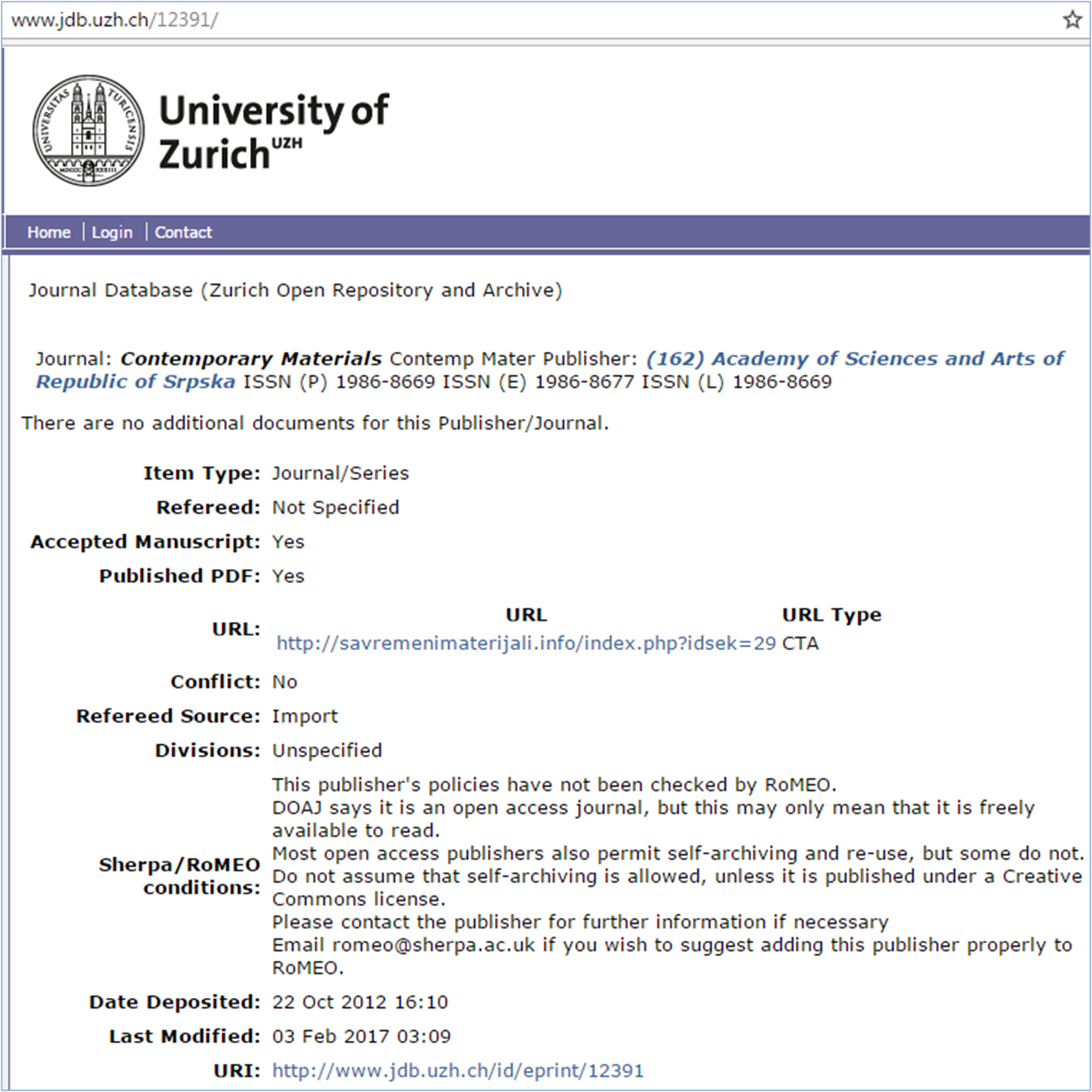Click the abbreviation Contemp Mater
Screen dimensions: 1092x1092
pyautogui.click(x=463, y=358)
